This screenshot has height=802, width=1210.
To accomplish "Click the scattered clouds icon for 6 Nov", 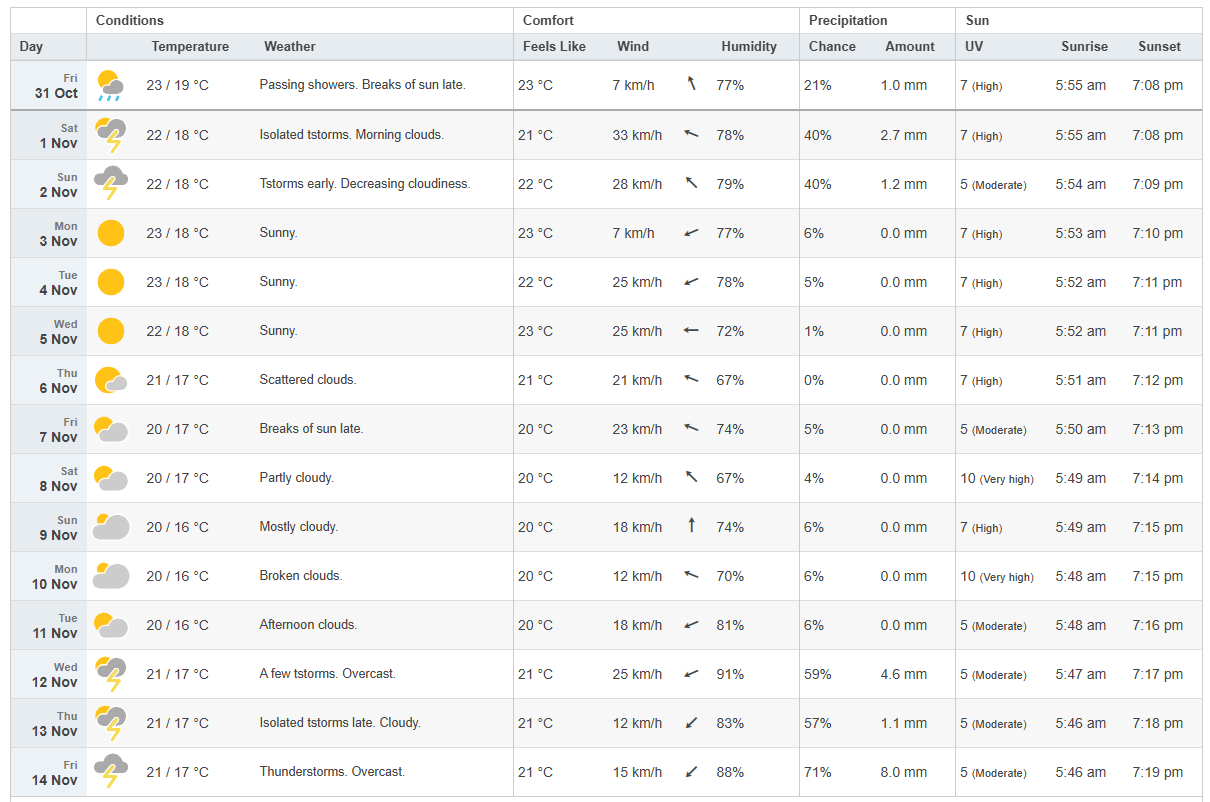I will [110, 380].
